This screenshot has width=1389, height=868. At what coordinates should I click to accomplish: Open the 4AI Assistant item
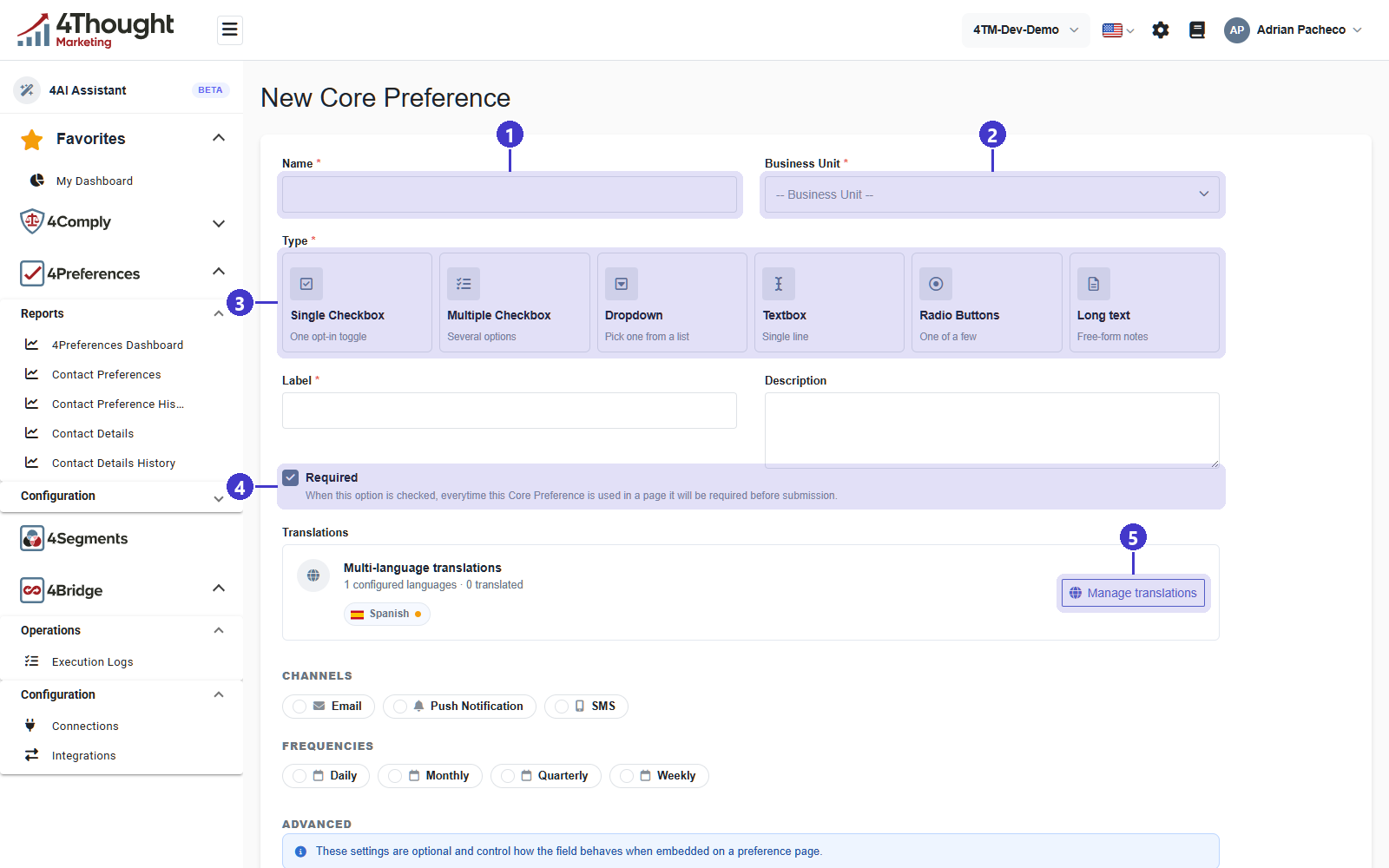tap(88, 90)
